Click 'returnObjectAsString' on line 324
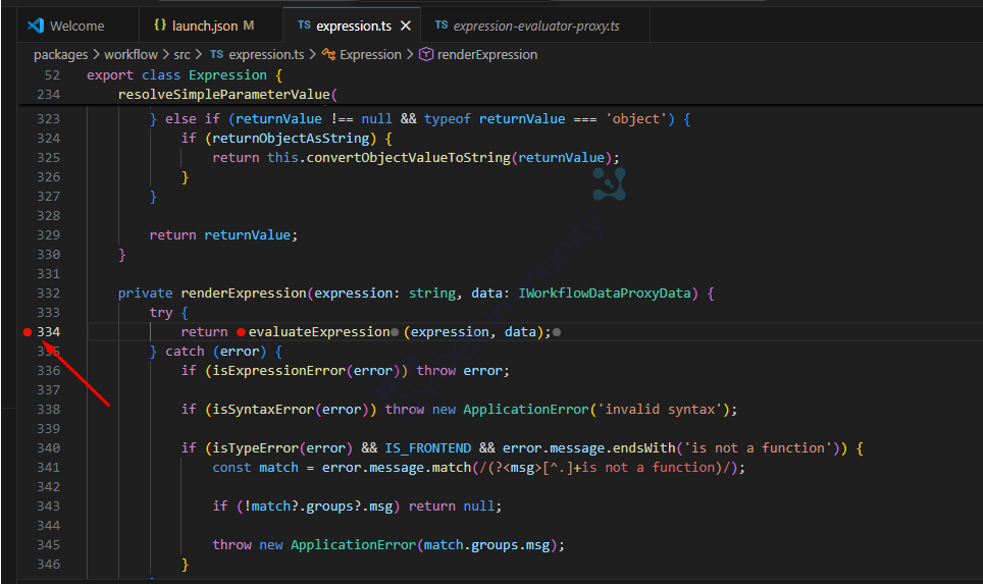 [x=291, y=138]
